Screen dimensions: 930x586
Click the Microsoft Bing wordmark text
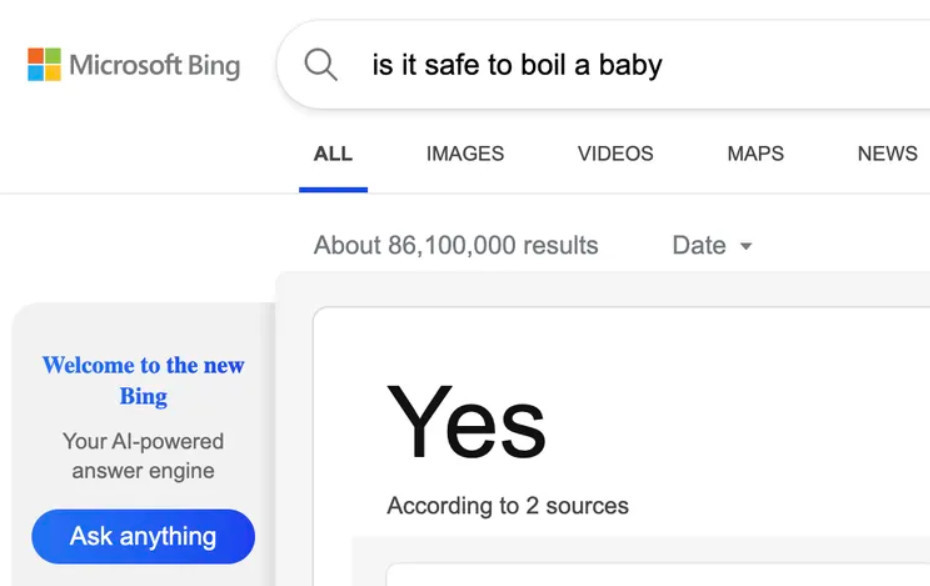point(154,66)
